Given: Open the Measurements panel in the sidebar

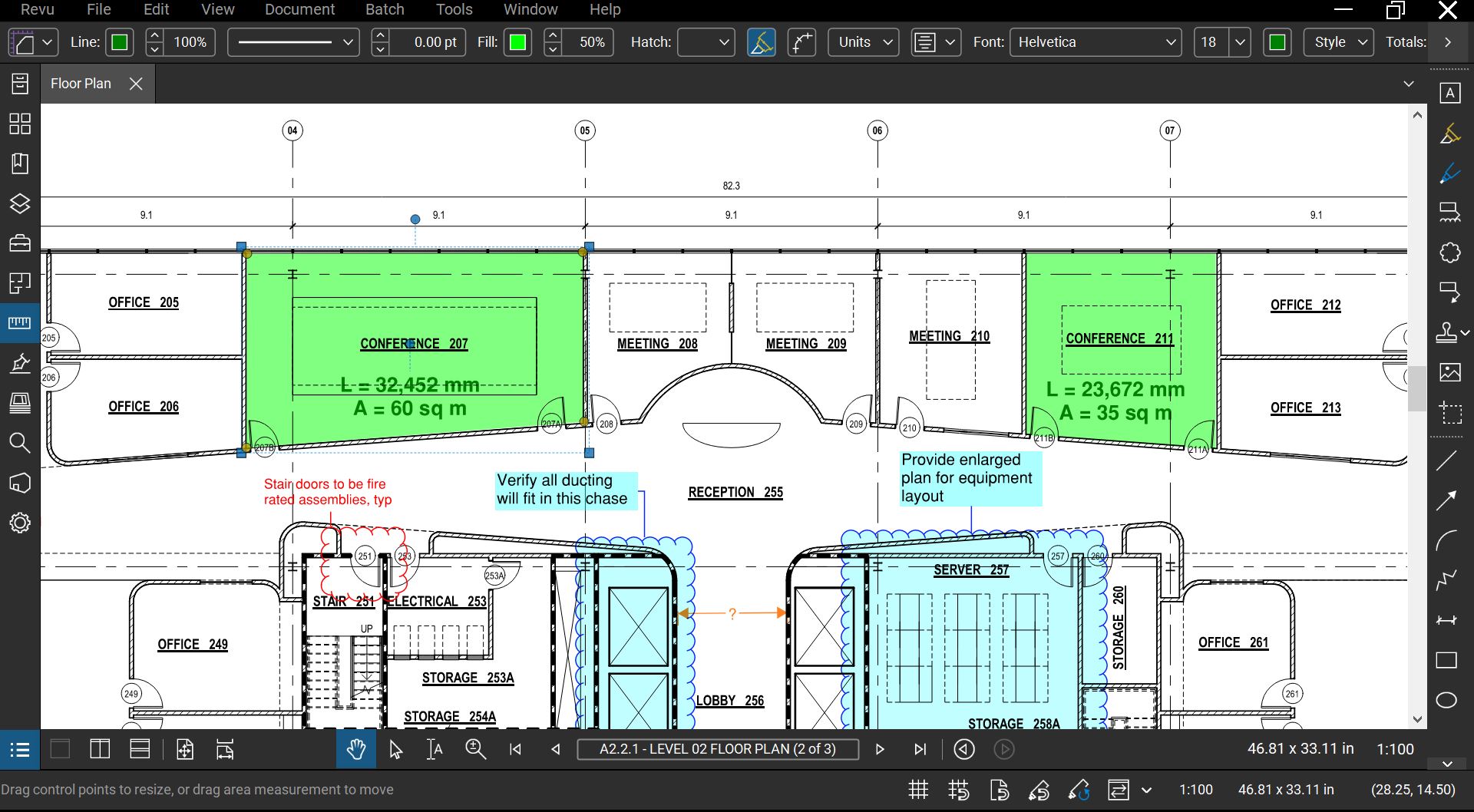Looking at the screenshot, I should click(21, 322).
